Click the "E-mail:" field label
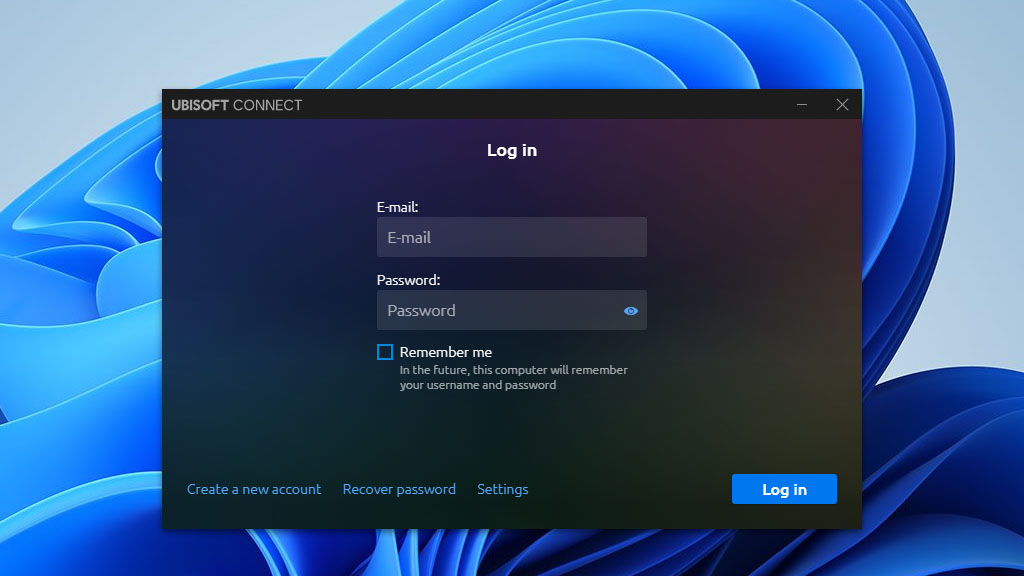Screen dimensions: 1024x576 (399, 206)
